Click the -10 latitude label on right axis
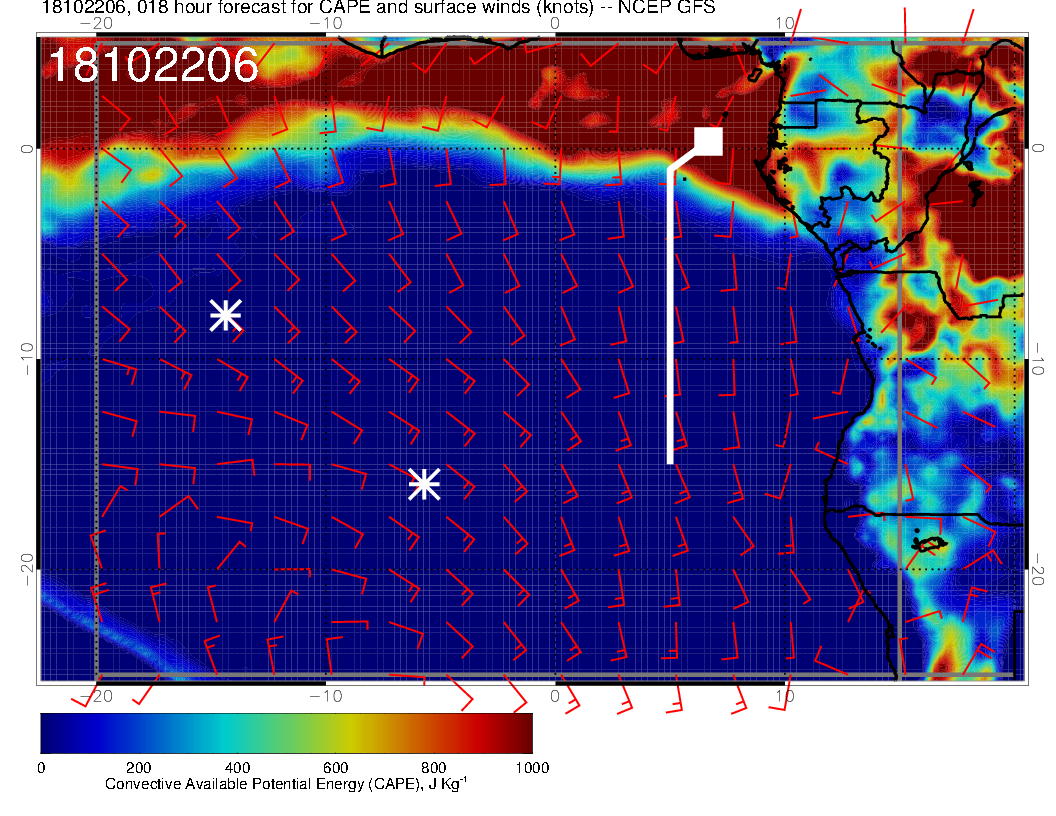Image resolution: width=1056 pixels, height=816 pixels. (x=1039, y=358)
